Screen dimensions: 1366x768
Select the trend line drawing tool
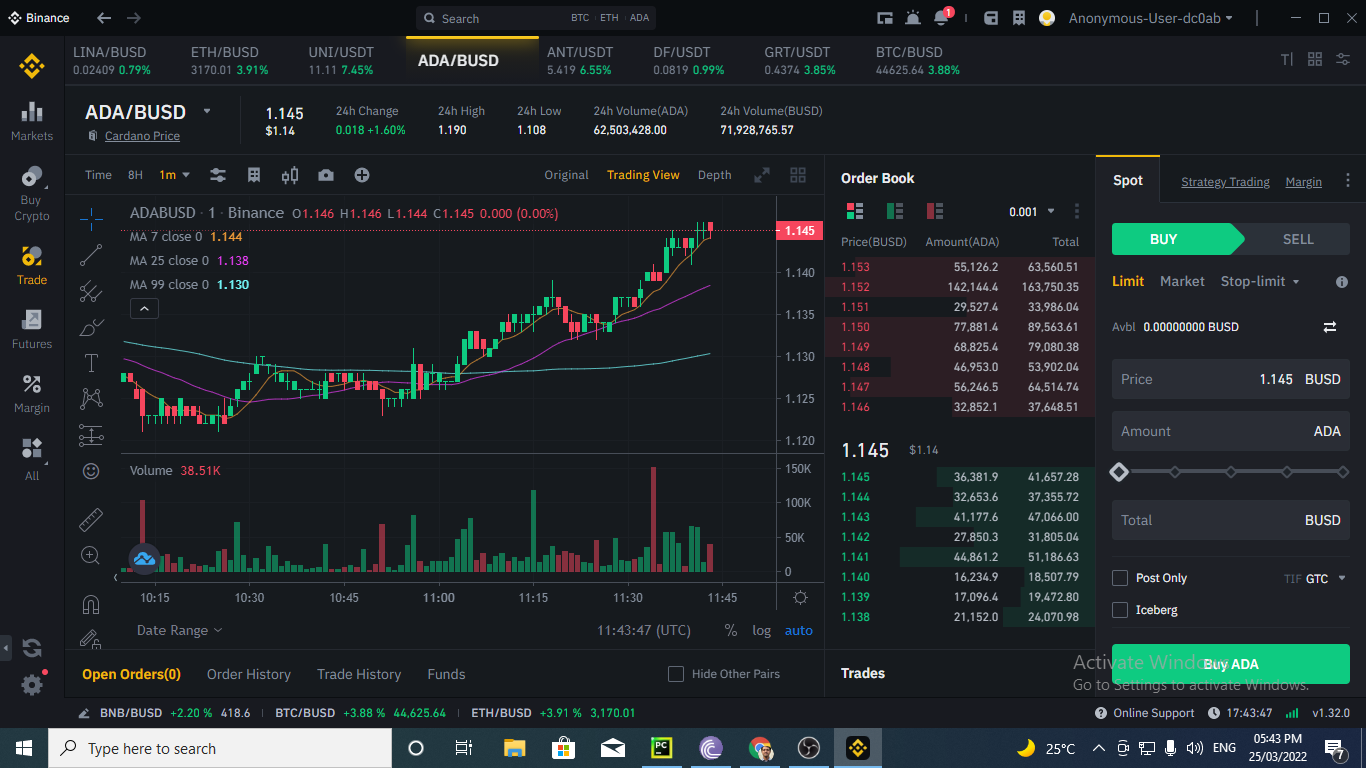(x=90, y=254)
